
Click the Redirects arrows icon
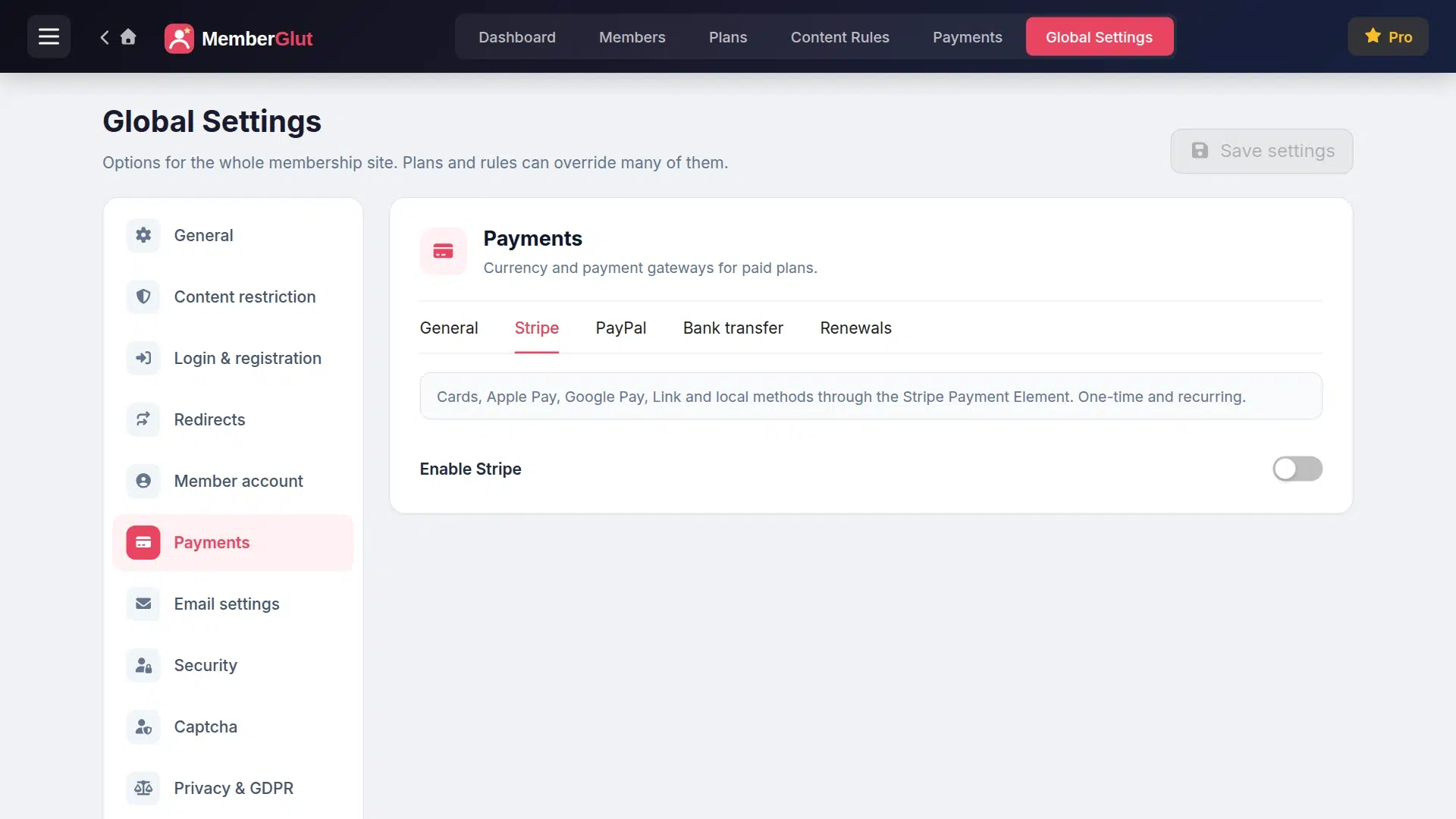pos(143,419)
